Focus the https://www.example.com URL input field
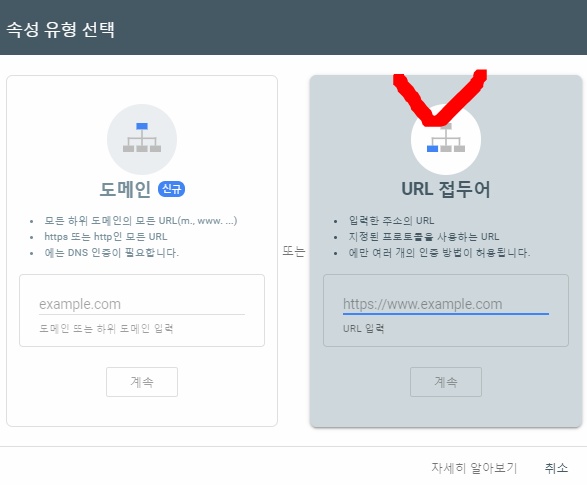This screenshot has height=485, width=587. tap(445, 304)
